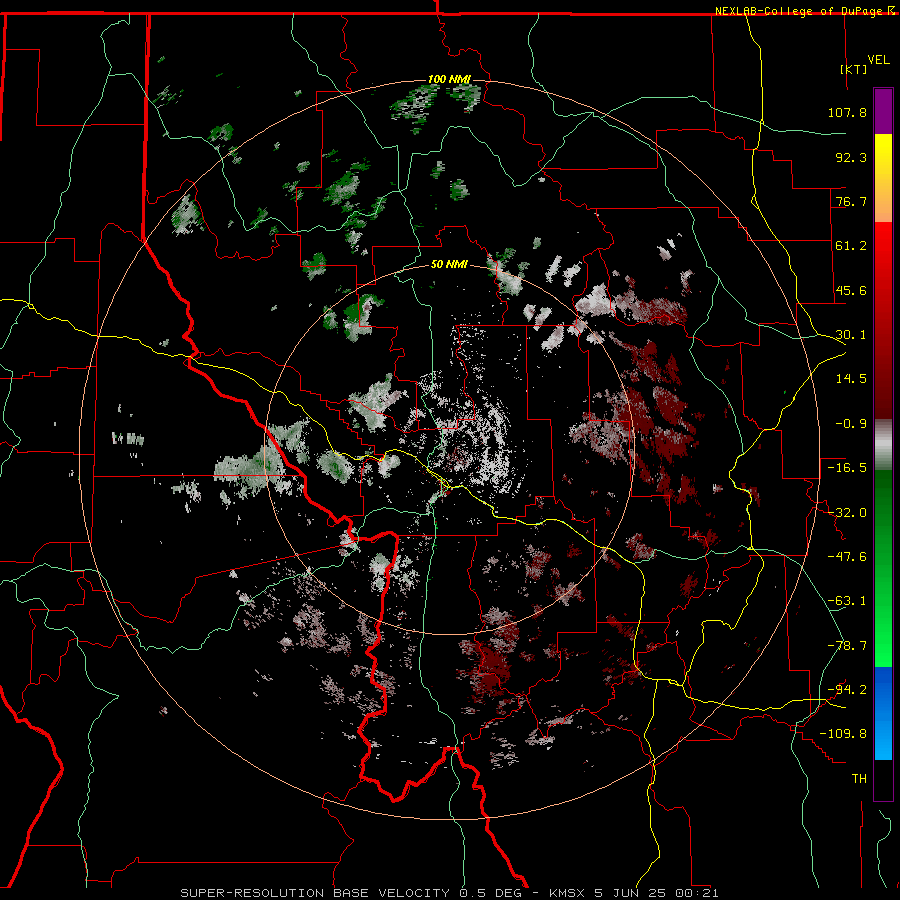The height and width of the screenshot is (900, 900).
Task: Pick the black TH segment of the color bar
Action: [883, 779]
